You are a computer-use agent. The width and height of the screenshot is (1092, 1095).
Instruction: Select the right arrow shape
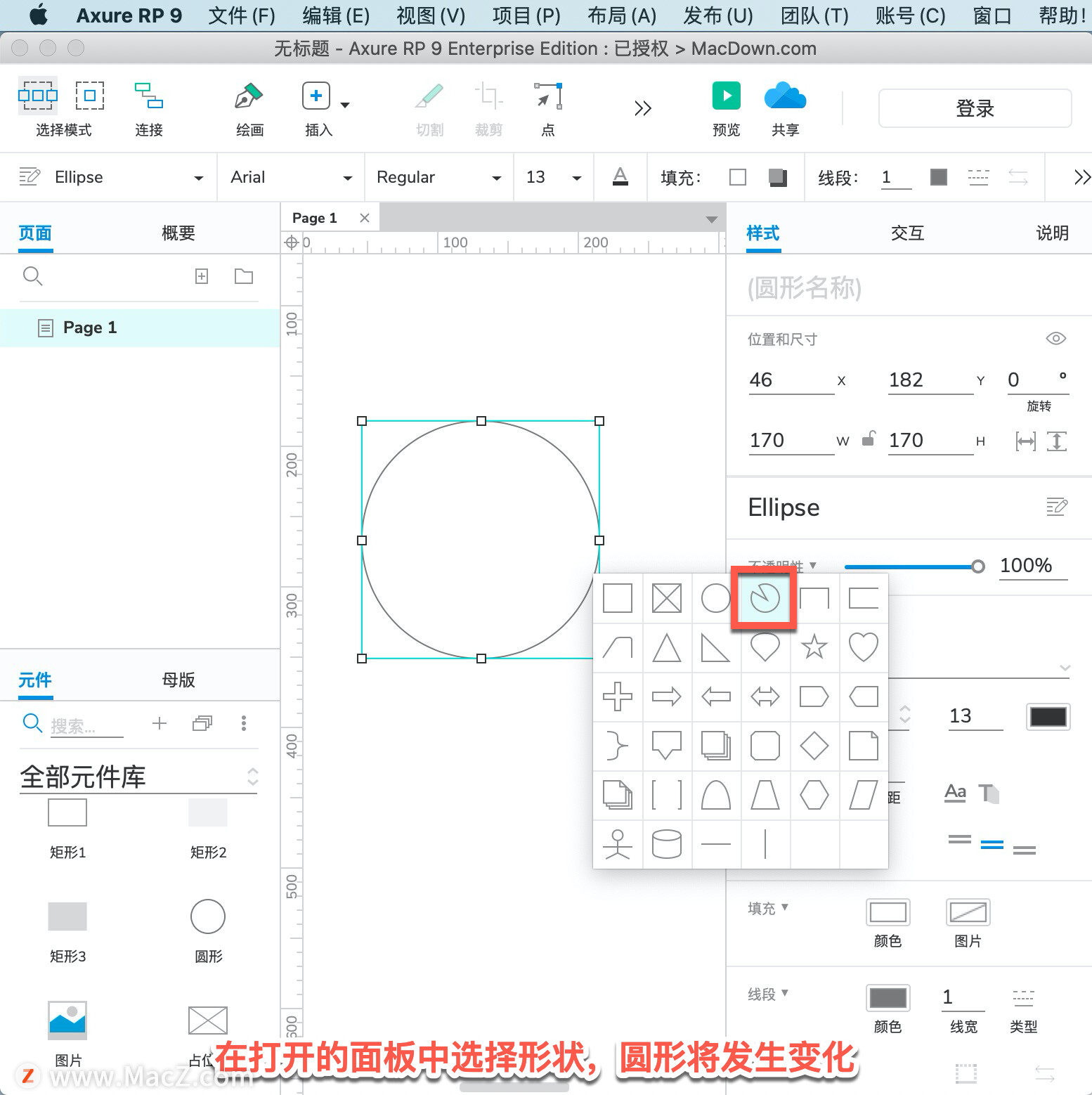(666, 696)
